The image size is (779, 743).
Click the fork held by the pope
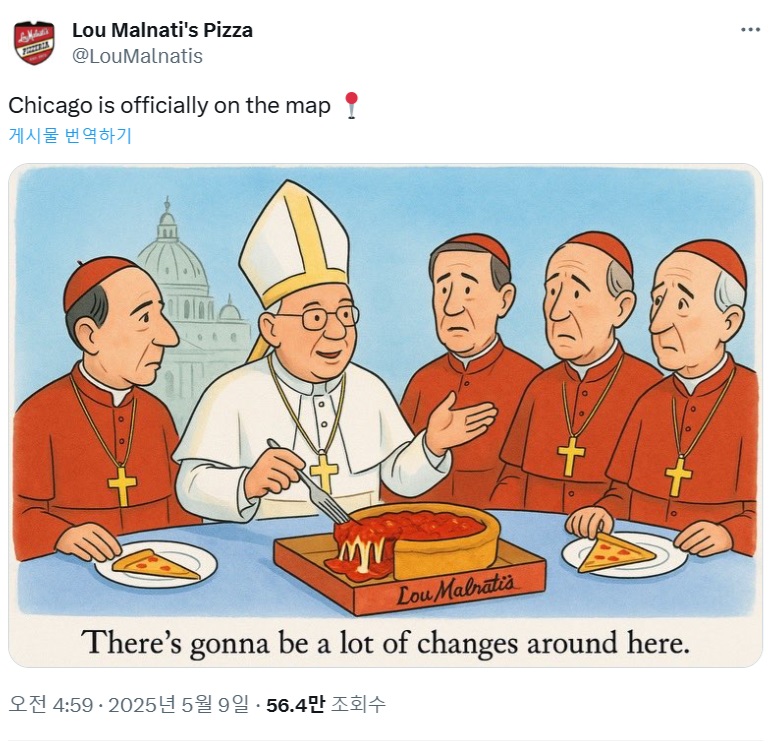(308, 482)
